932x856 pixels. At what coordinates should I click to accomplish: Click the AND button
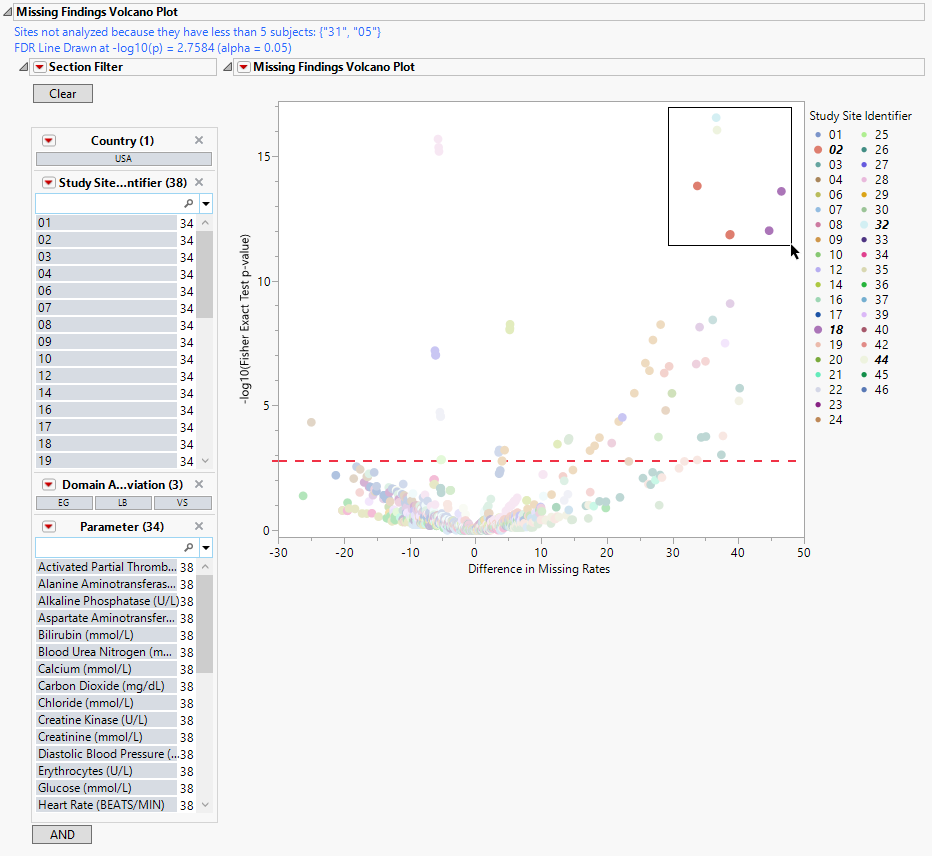pos(62,834)
